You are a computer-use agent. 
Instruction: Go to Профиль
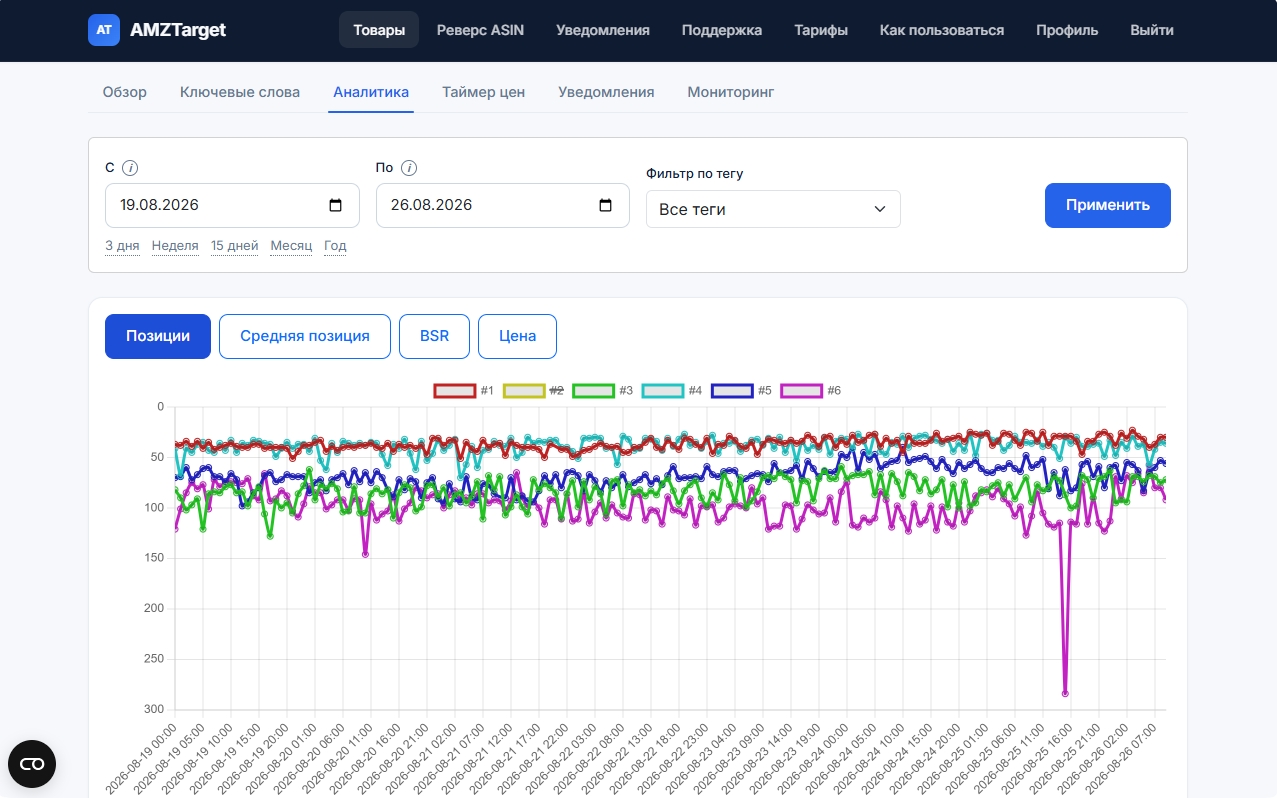1067,30
